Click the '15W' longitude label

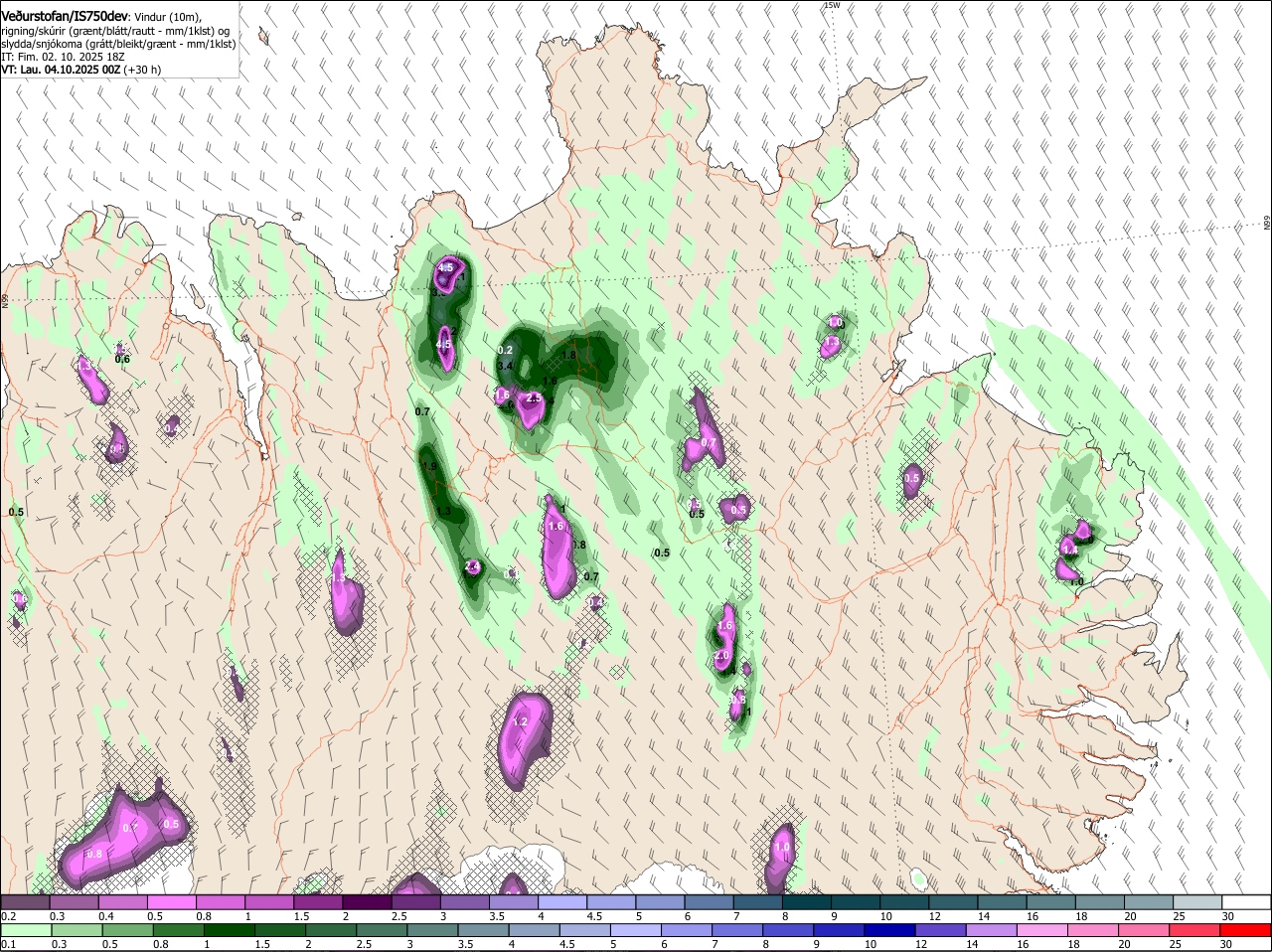tap(832, 5)
